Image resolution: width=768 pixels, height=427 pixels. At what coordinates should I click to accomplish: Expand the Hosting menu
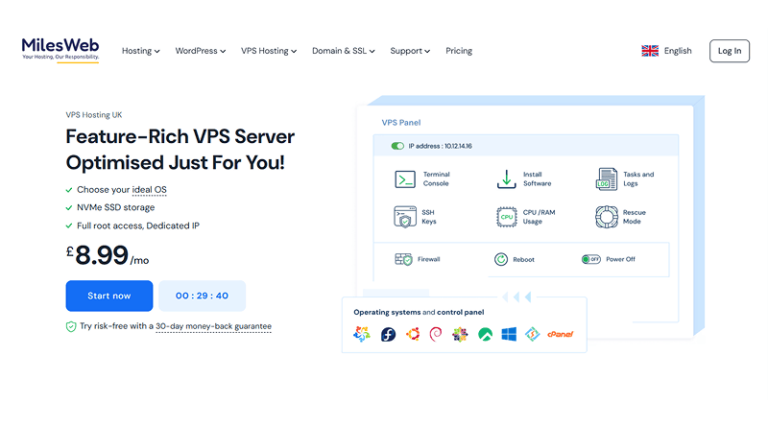point(141,51)
